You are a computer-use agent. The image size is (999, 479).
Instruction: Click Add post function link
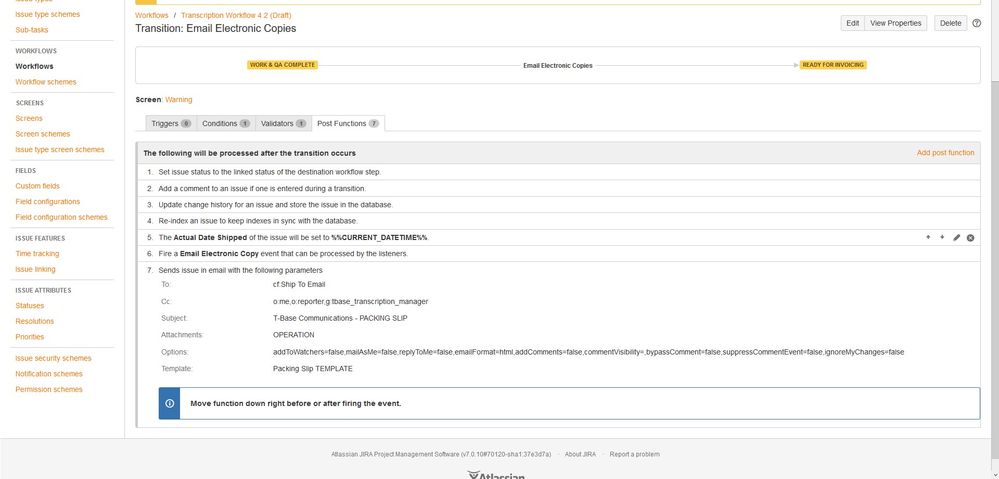click(x=945, y=153)
